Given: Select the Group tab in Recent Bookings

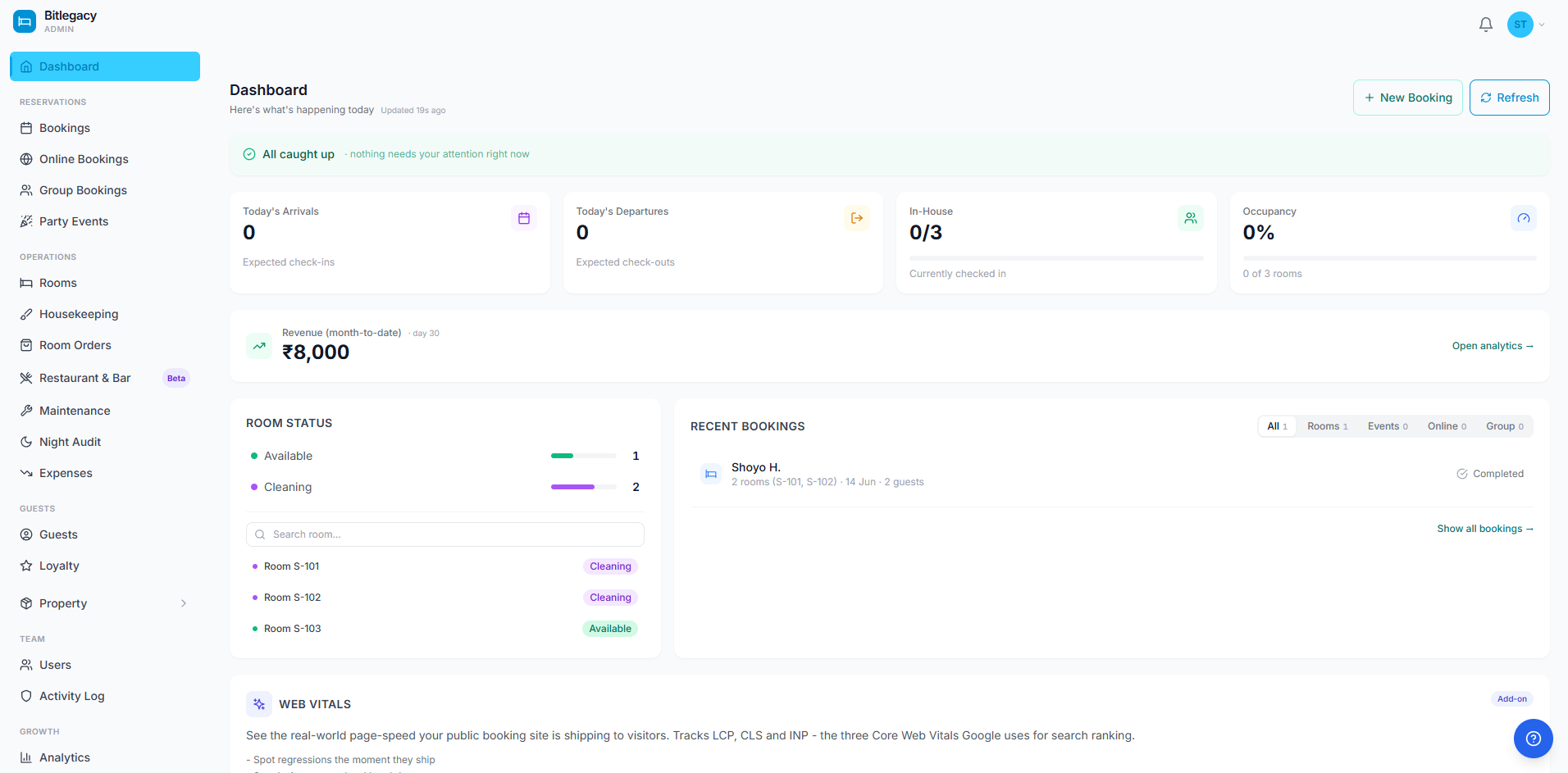Looking at the screenshot, I should [1505, 426].
